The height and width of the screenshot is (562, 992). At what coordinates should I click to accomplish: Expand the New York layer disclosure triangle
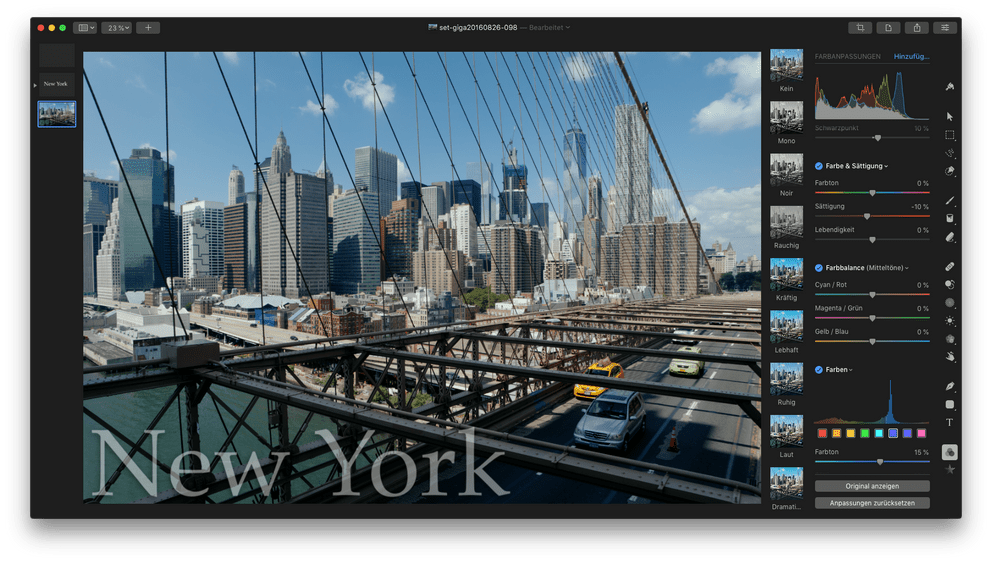[x=35, y=85]
